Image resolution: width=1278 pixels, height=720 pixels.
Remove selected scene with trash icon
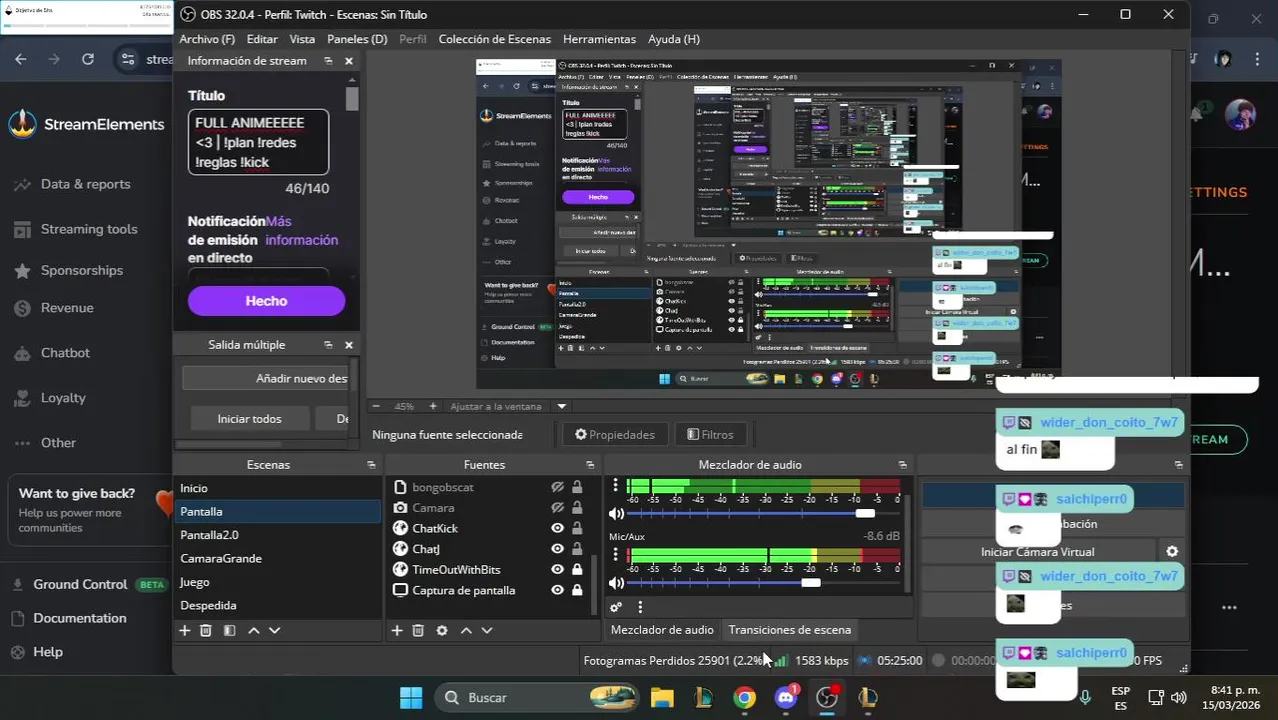206,631
